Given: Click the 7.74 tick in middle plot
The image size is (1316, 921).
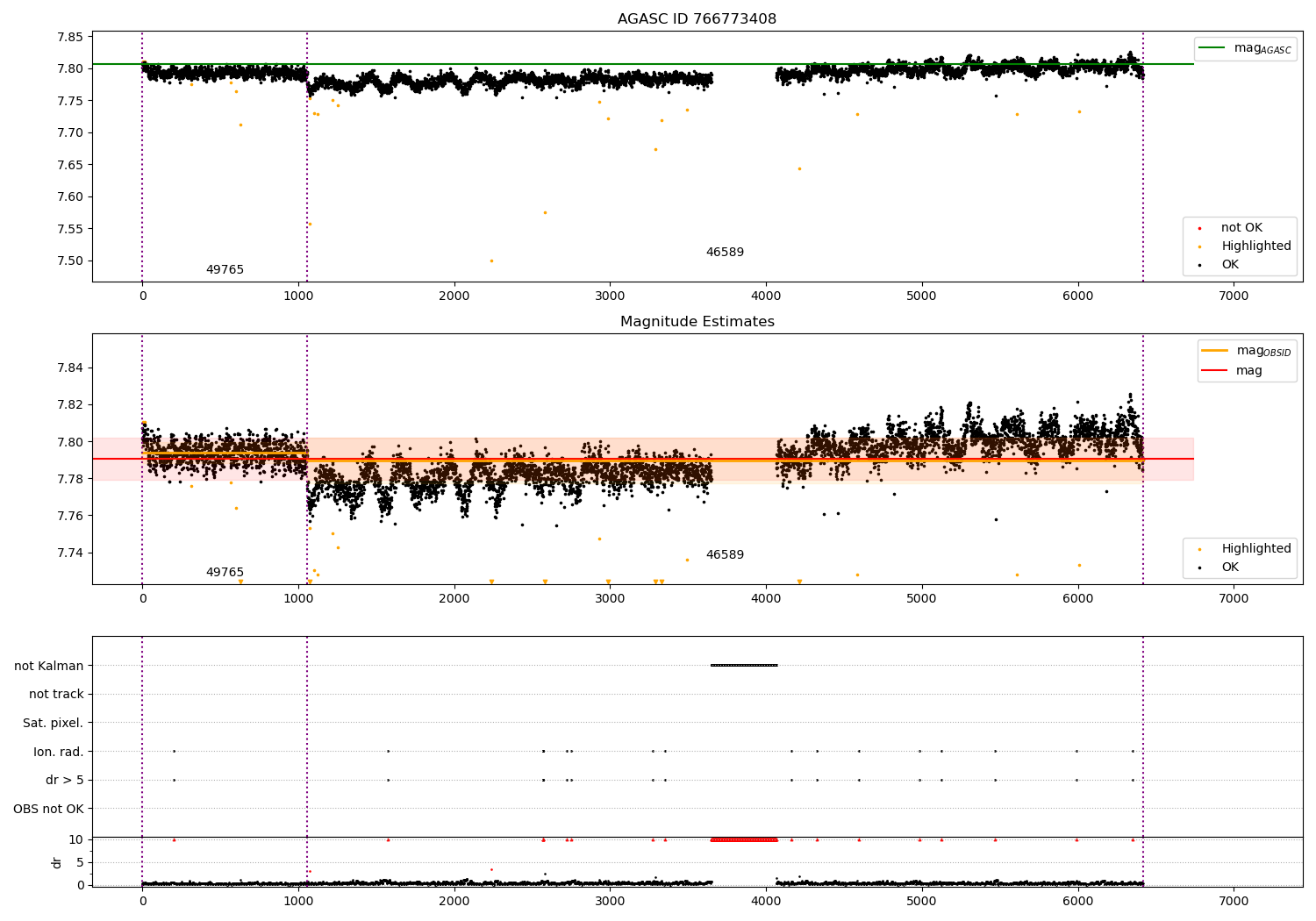Looking at the screenshot, I should pos(70,553).
